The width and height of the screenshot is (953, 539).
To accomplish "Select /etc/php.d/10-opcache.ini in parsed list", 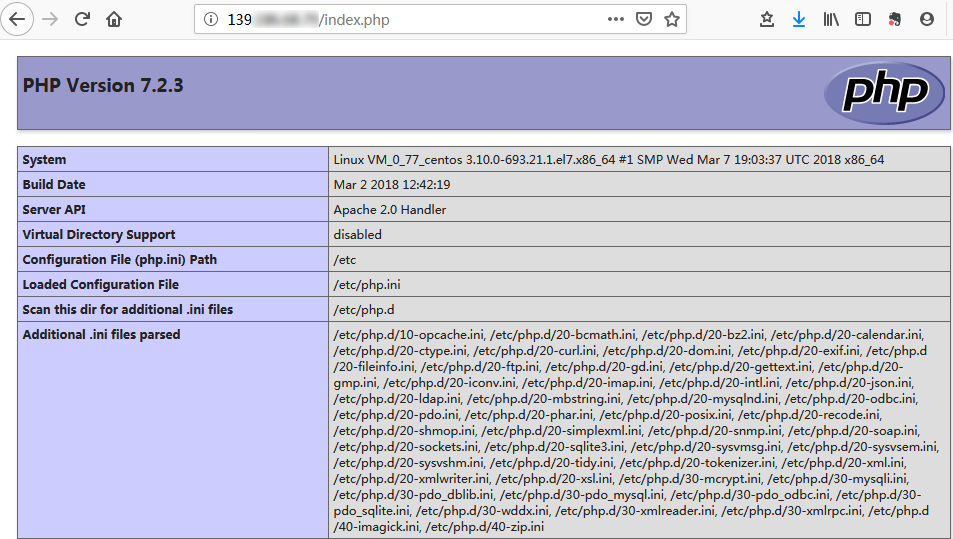I will (408, 335).
